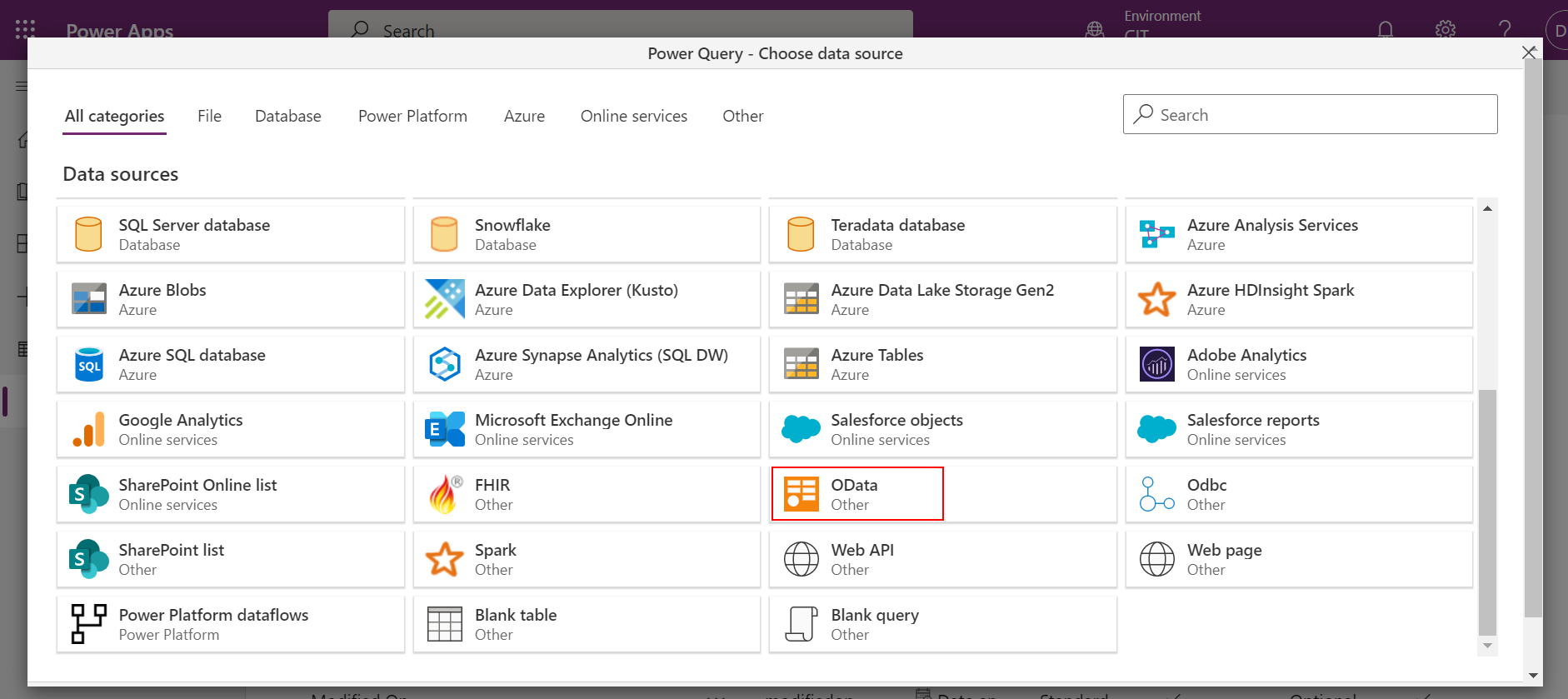1568x699 pixels.
Task: Select the Blank table grid icon
Action: point(444,624)
